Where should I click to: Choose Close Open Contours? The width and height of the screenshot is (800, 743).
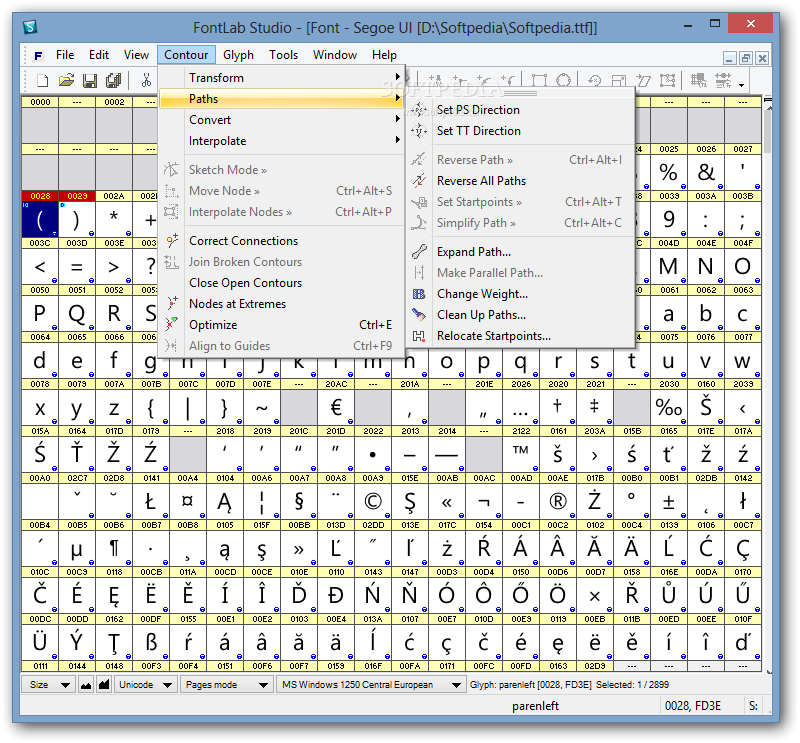(x=282, y=283)
